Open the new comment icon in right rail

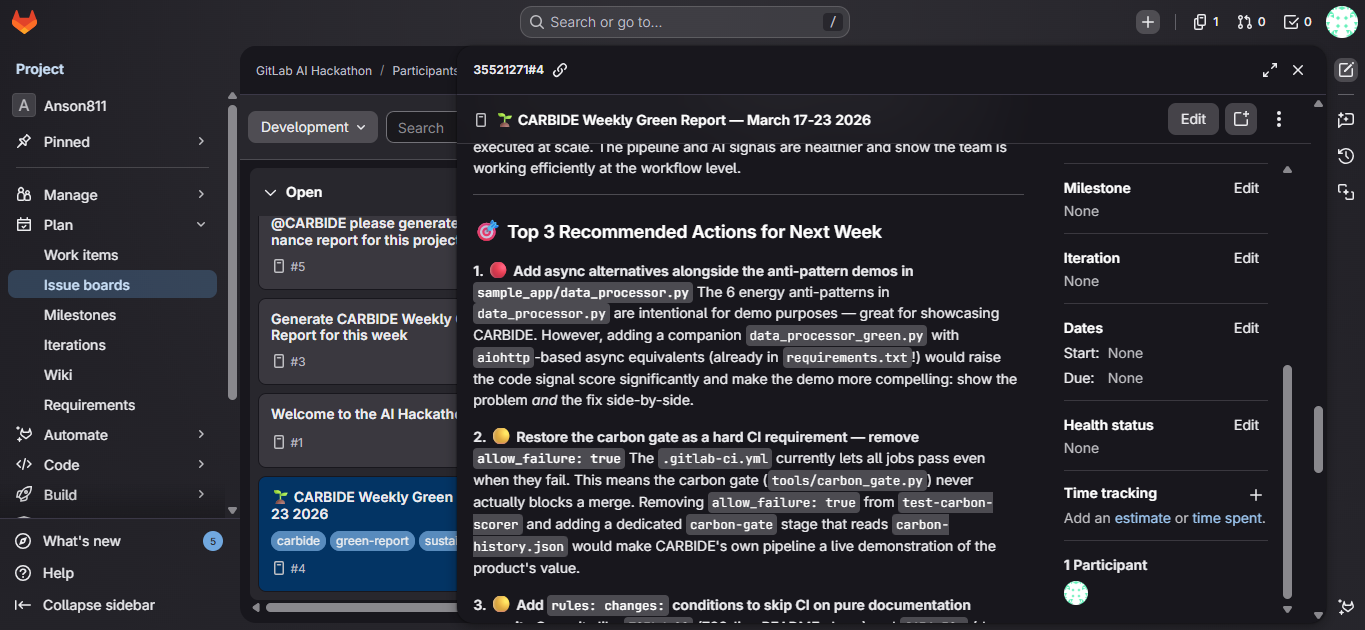click(1346, 119)
